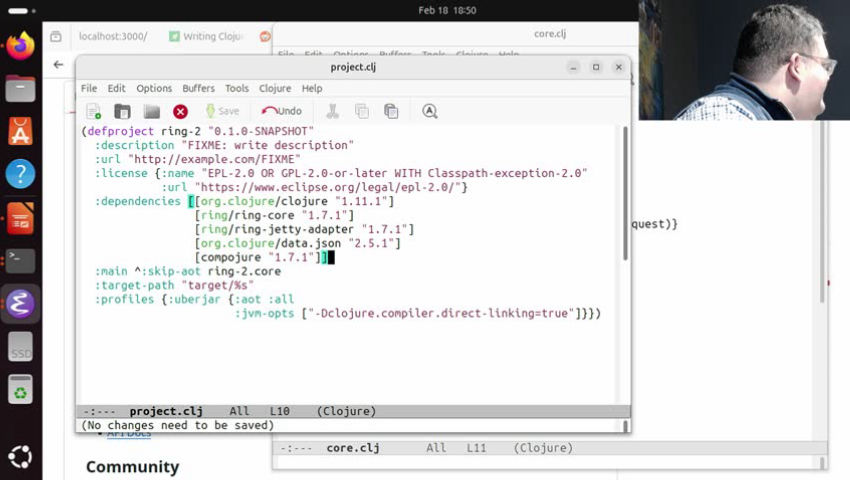This screenshot has height=480, width=850.
Task: Open a file with the toolbar folder icon
Action: click(123, 111)
